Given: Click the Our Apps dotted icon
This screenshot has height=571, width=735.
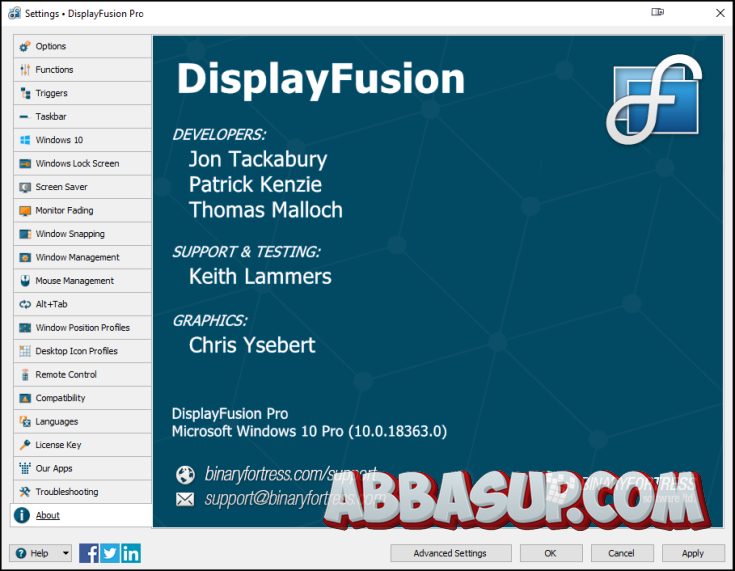Looking at the screenshot, I should 25,468.
